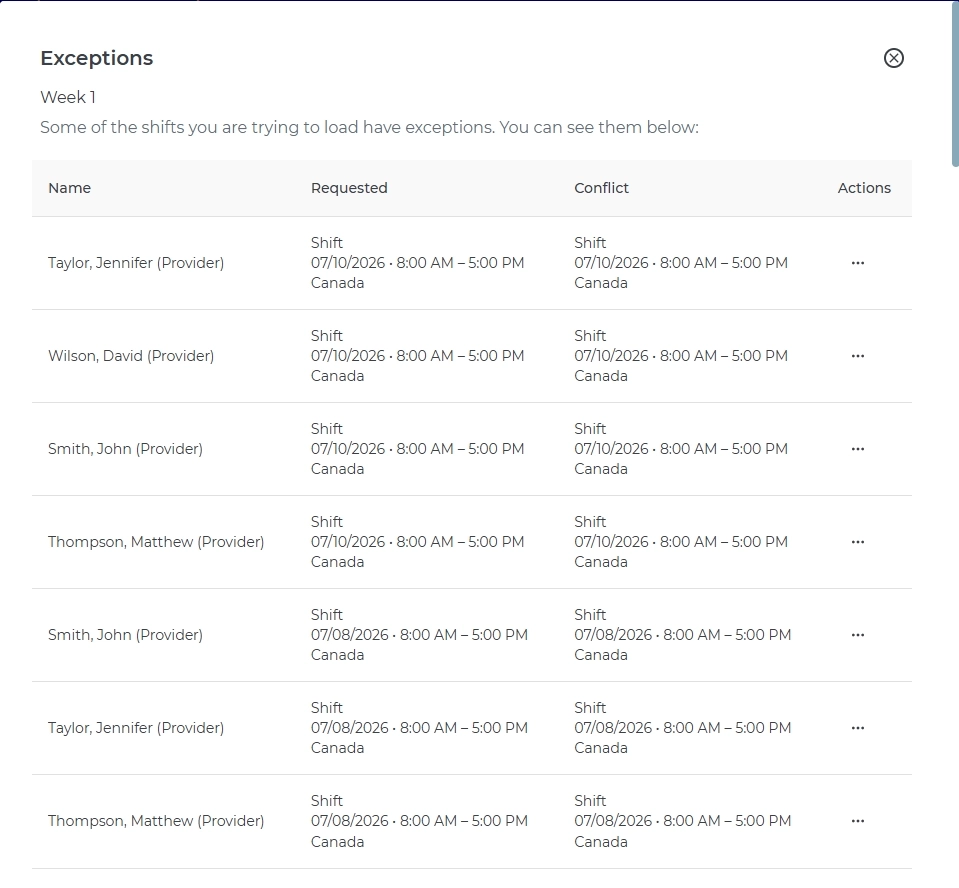Open actions menu for Taylor, Jennifer 07/10/2026 row
This screenshot has height=888, width=959.
(857, 263)
